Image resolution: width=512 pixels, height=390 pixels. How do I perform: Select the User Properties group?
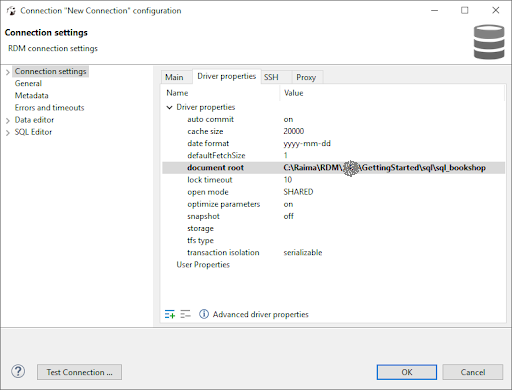point(203,265)
